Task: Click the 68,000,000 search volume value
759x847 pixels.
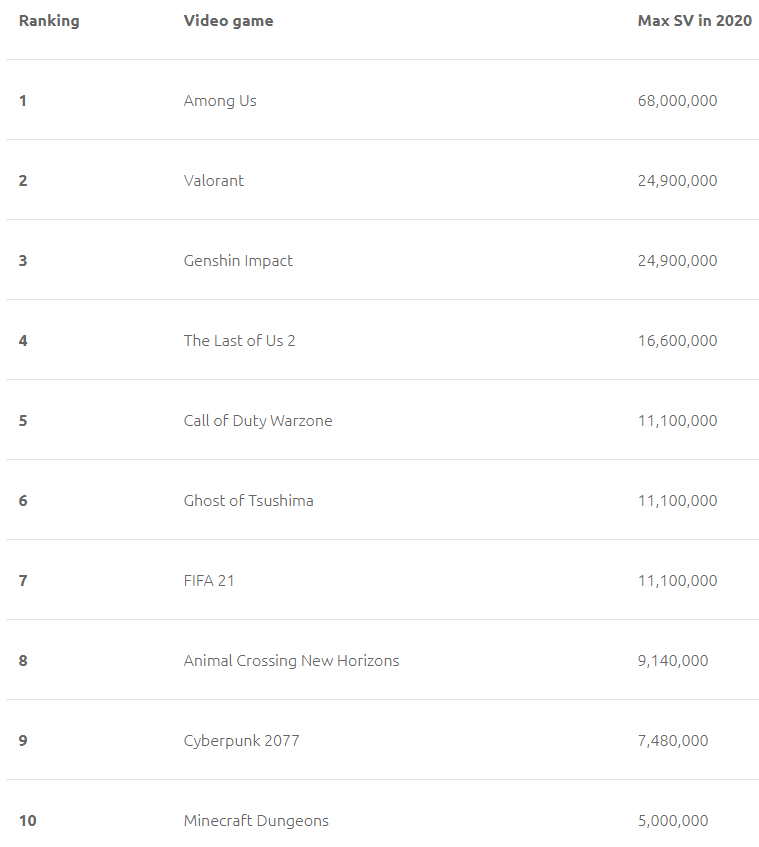Action: 677,101
